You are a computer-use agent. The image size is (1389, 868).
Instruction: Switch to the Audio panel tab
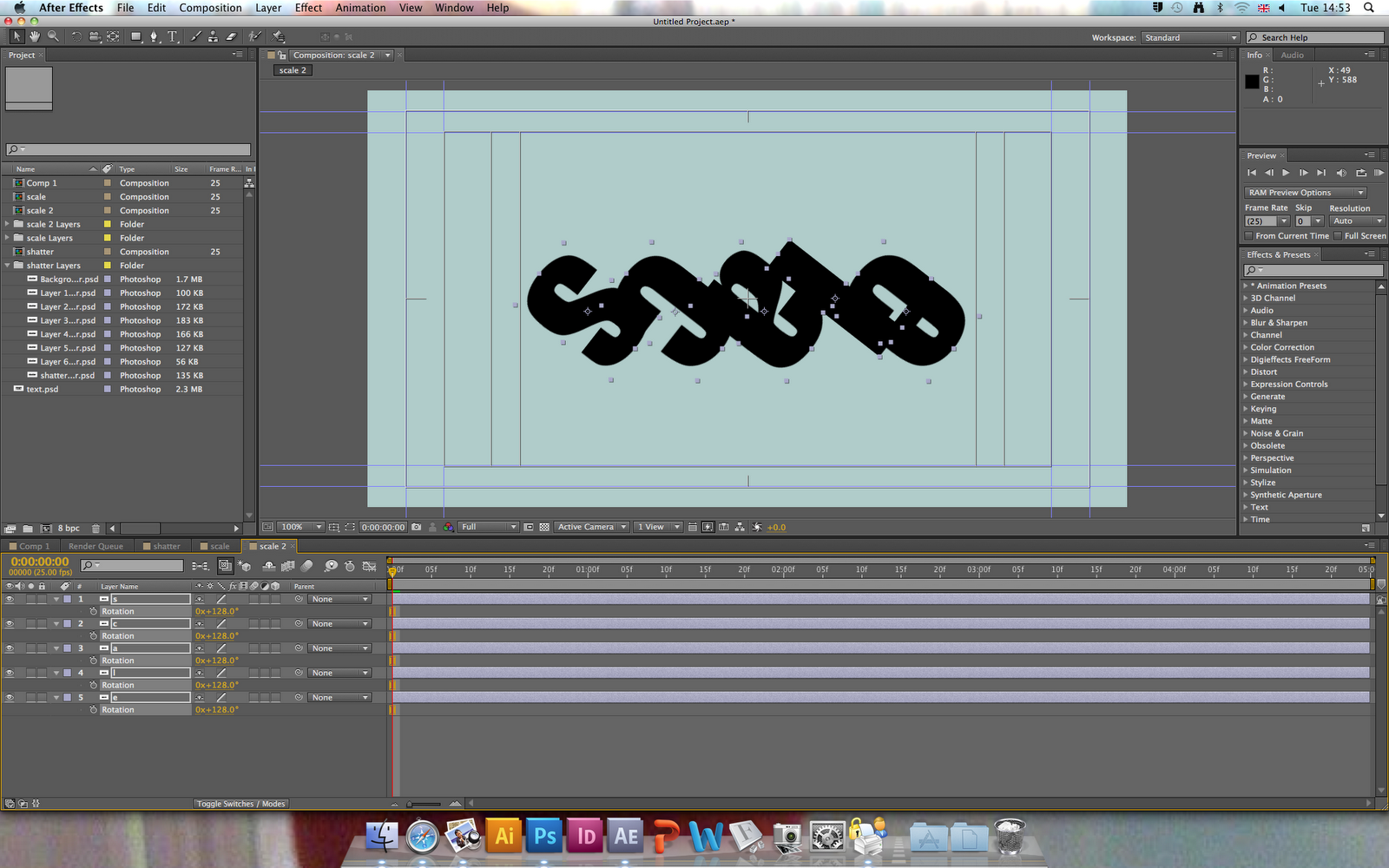click(1292, 55)
